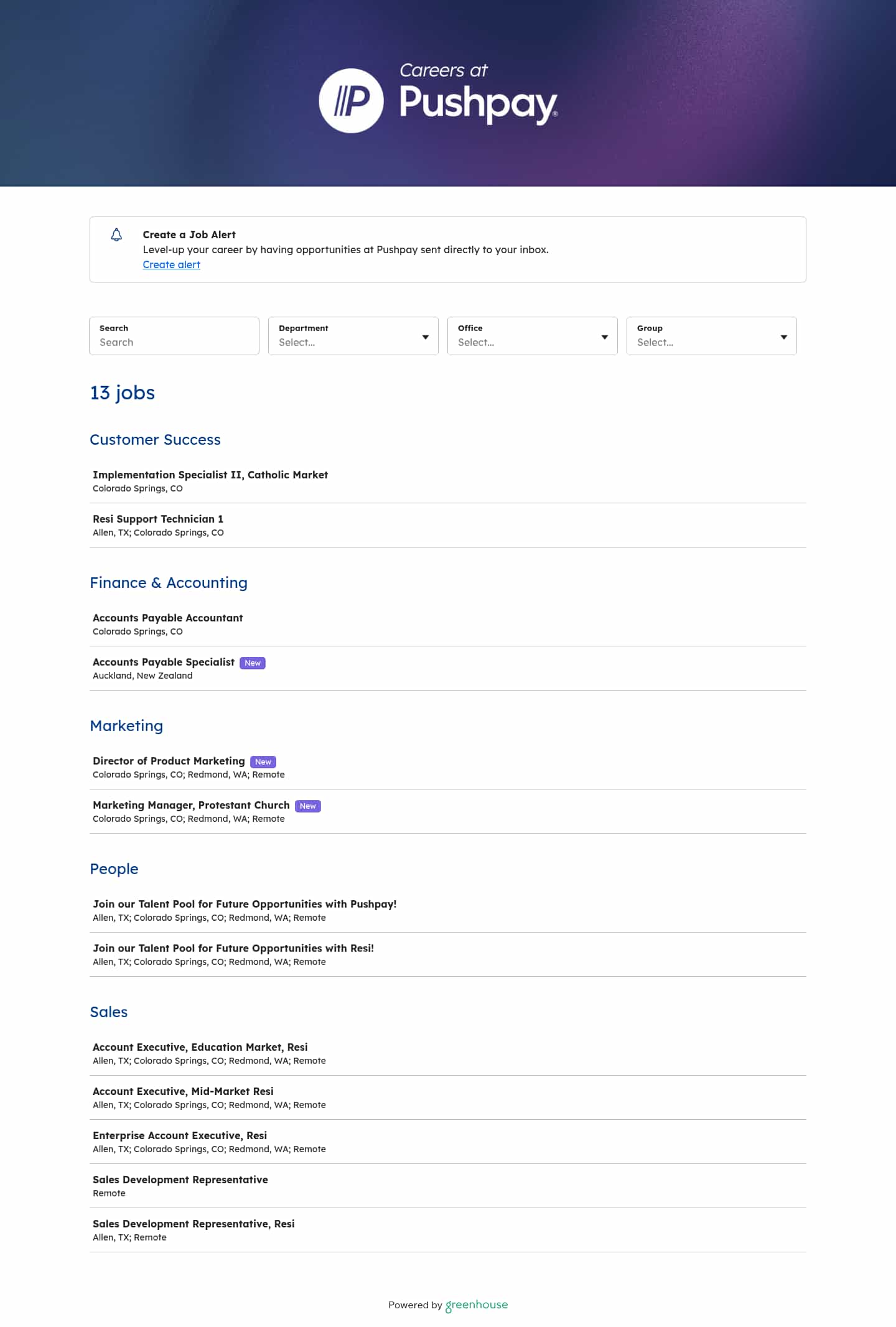
Task: Open Account Executive, Mid-Market Resi listing
Action: tap(183, 1091)
